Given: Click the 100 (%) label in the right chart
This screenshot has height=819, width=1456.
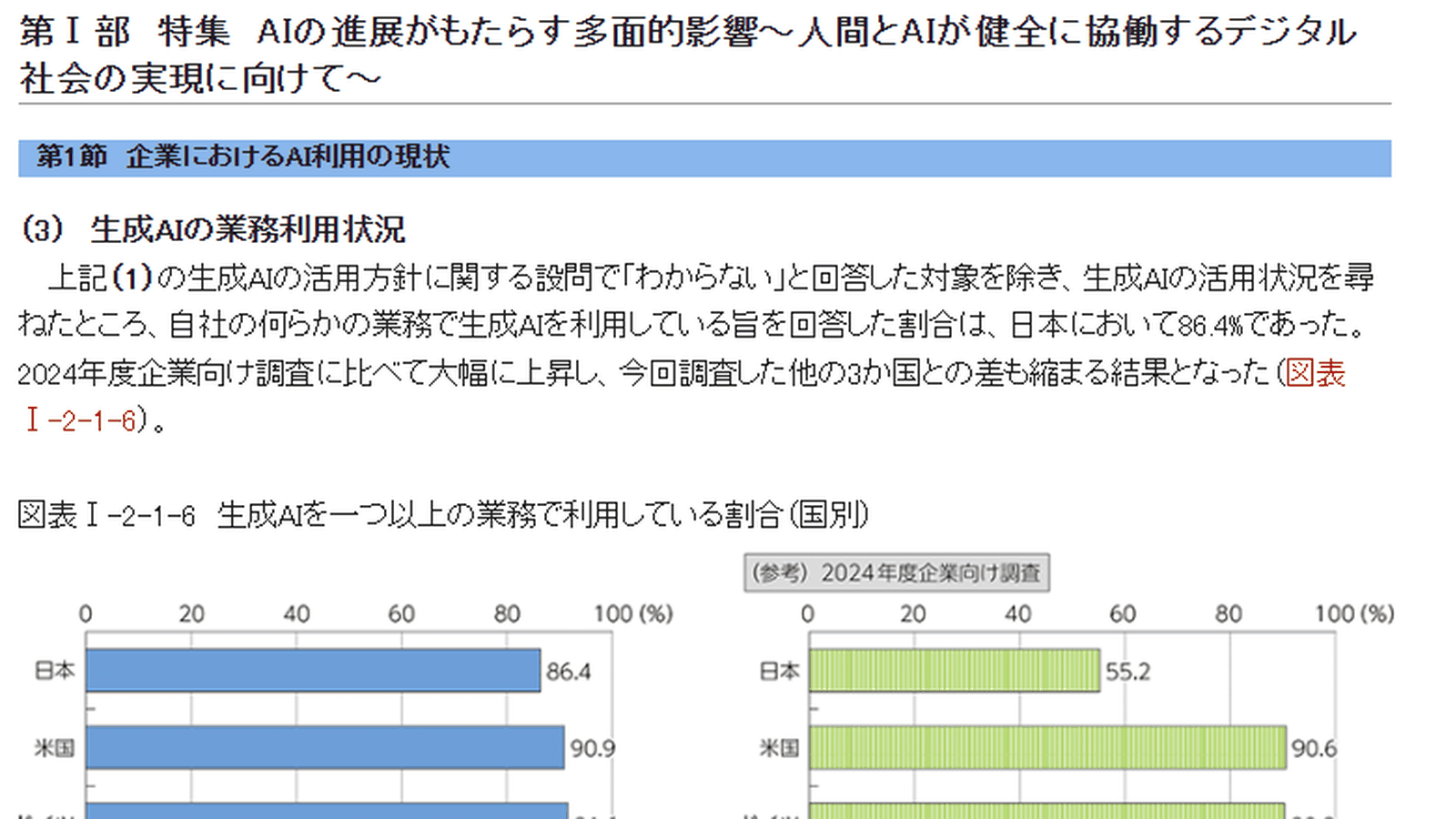Looking at the screenshot, I should point(1355,614).
